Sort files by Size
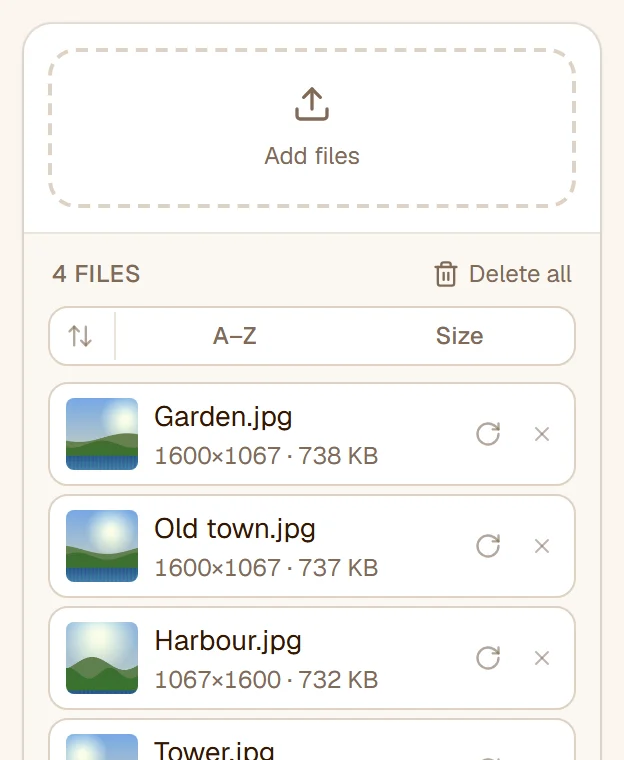Viewport: 624px width, 760px height. 459,336
